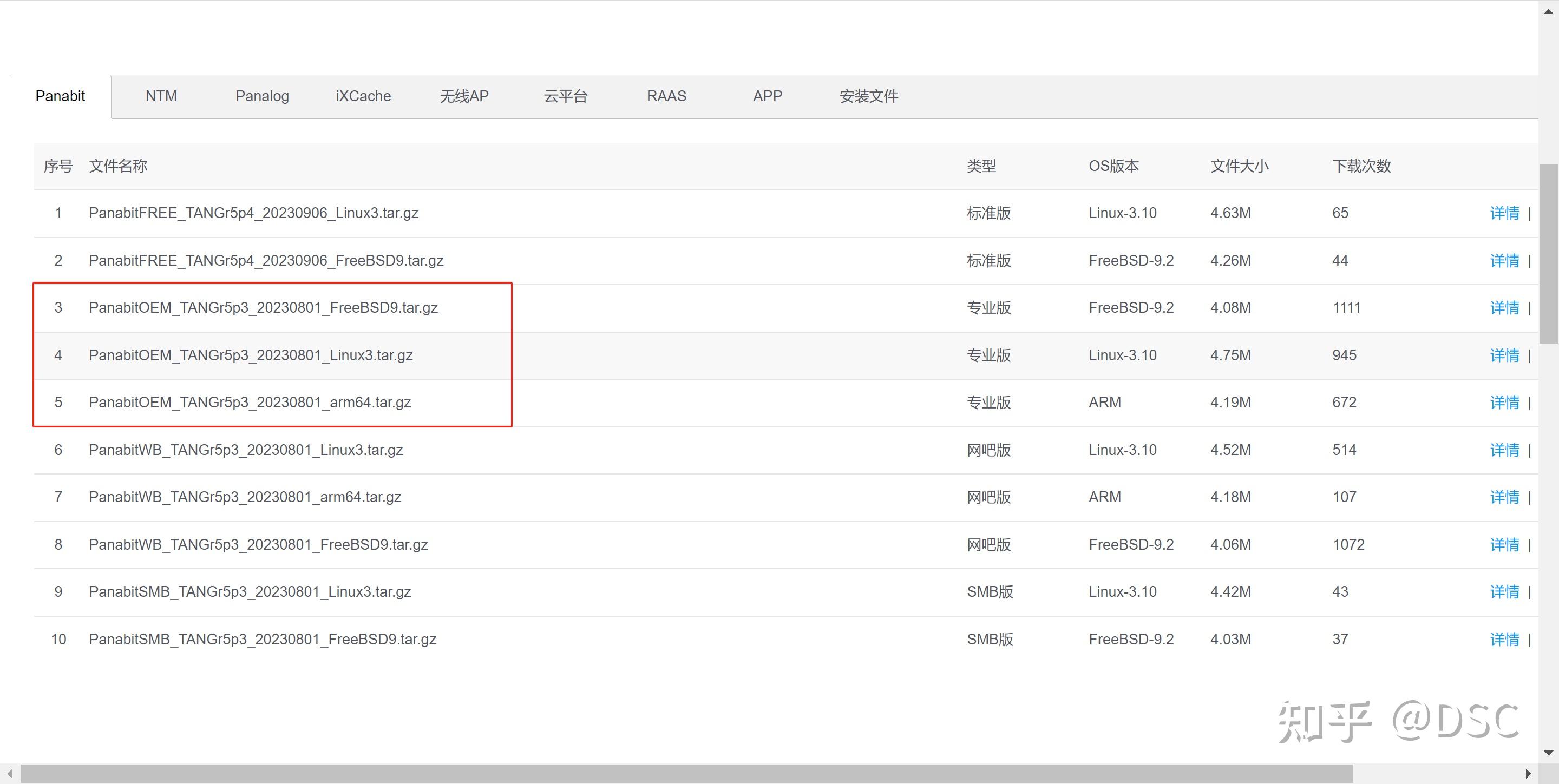Open 详情 for PanabitSMB FreeBSD9 row
This screenshot has width=1559, height=784.
[x=1504, y=640]
